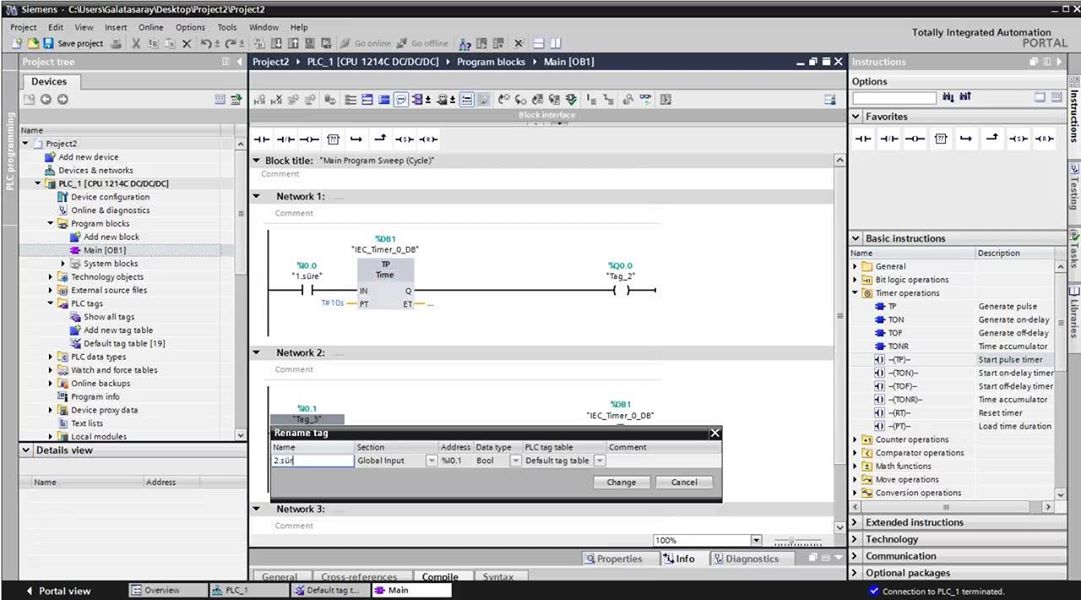Click the Print icon after Save project
Viewport: 1081px width, 600px height.
117,43
